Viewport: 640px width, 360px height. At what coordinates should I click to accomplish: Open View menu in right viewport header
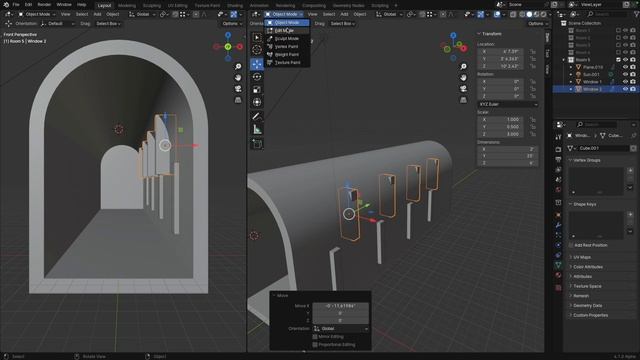pos(312,14)
